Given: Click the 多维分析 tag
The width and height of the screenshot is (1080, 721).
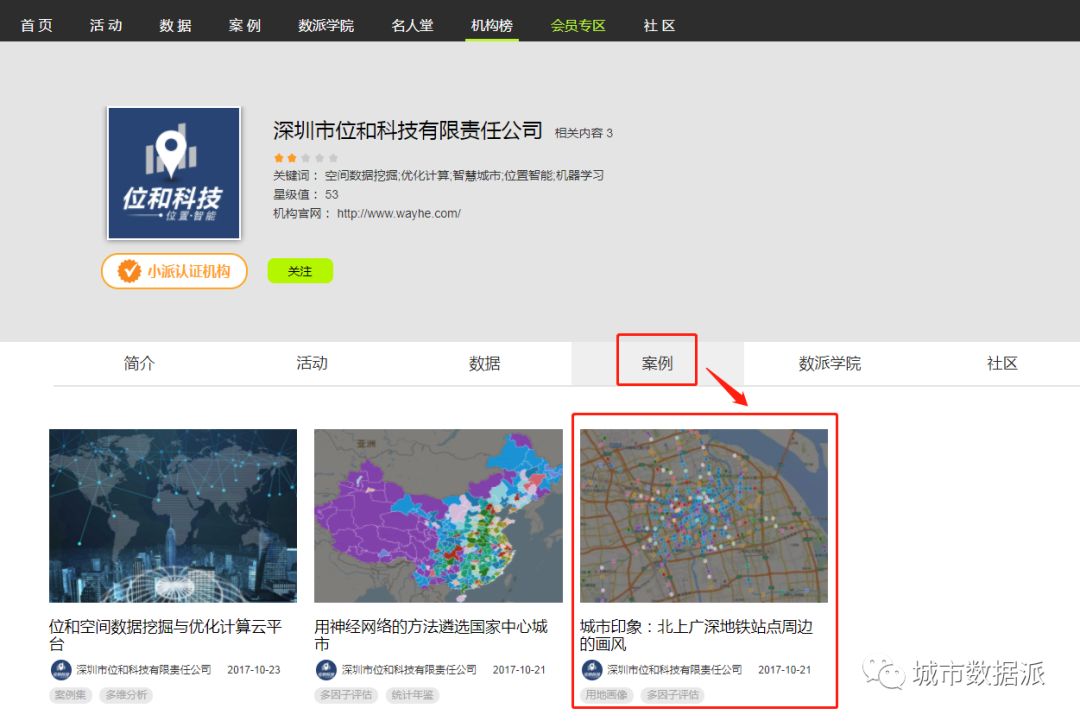Looking at the screenshot, I should (126, 695).
